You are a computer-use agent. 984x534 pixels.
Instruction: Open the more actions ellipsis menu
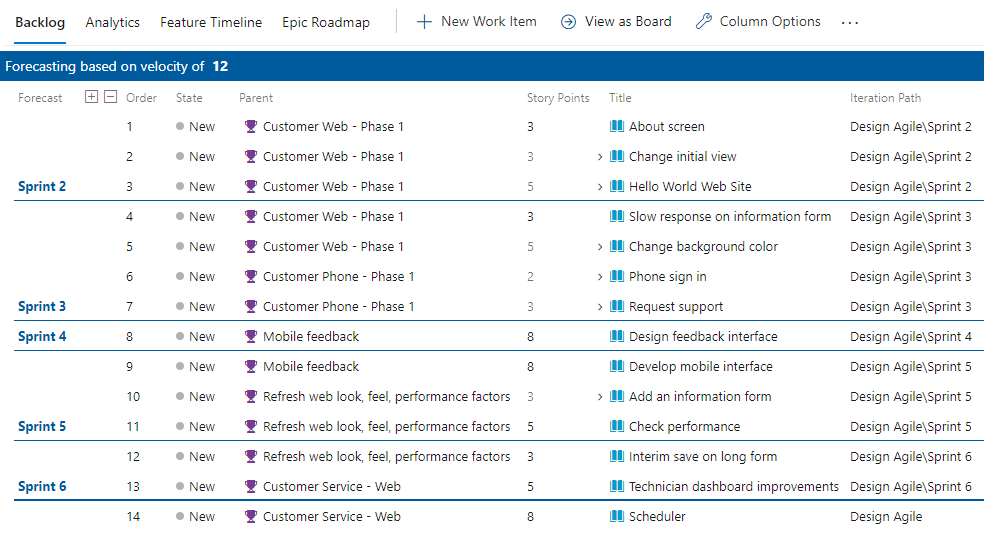click(850, 23)
